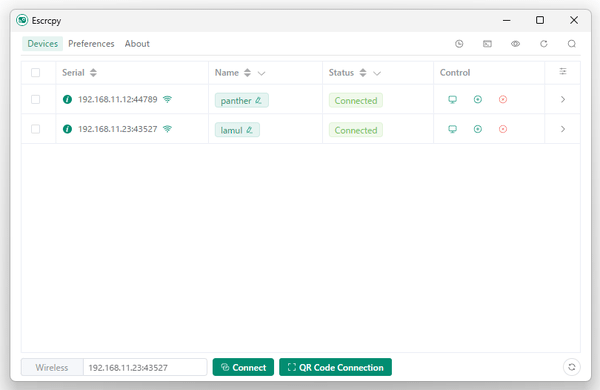Viewport: 600px width, 390px height.
Task: Start mirroring for panther device
Action: 452,100
